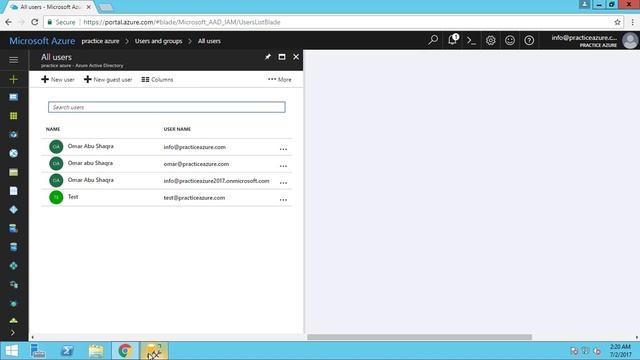The height and width of the screenshot is (360, 640).
Task: Open the More commands menu
Action: [x=280, y=80]
